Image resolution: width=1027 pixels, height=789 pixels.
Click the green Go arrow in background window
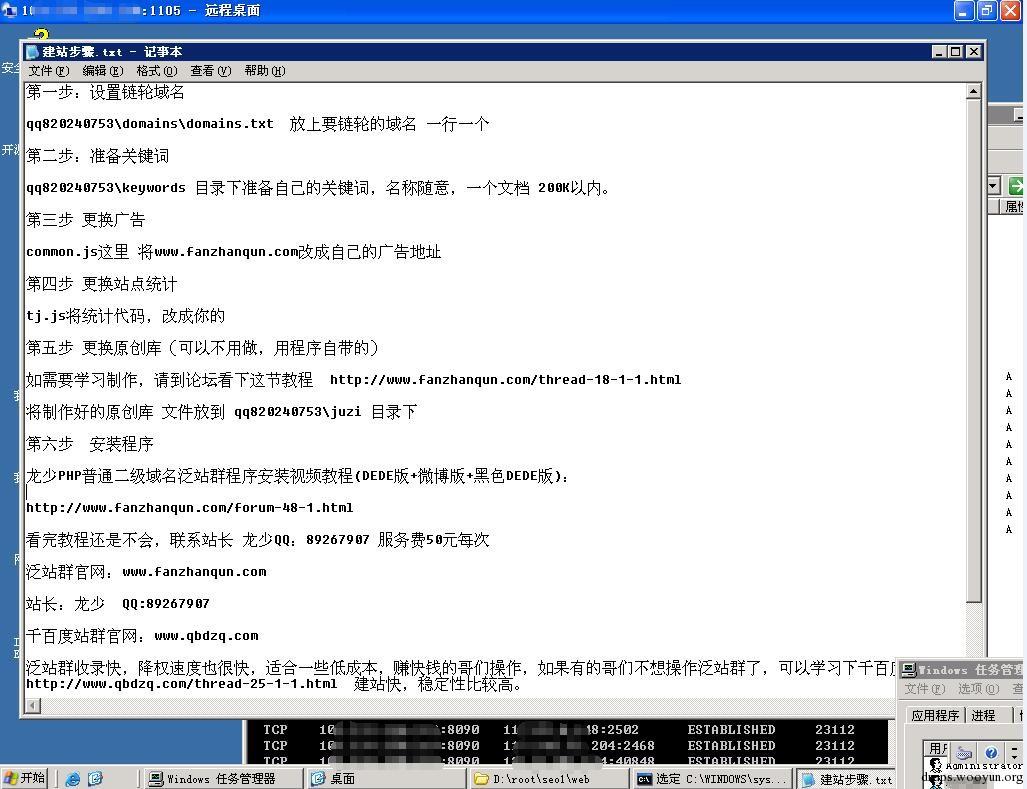[1016, 186]
